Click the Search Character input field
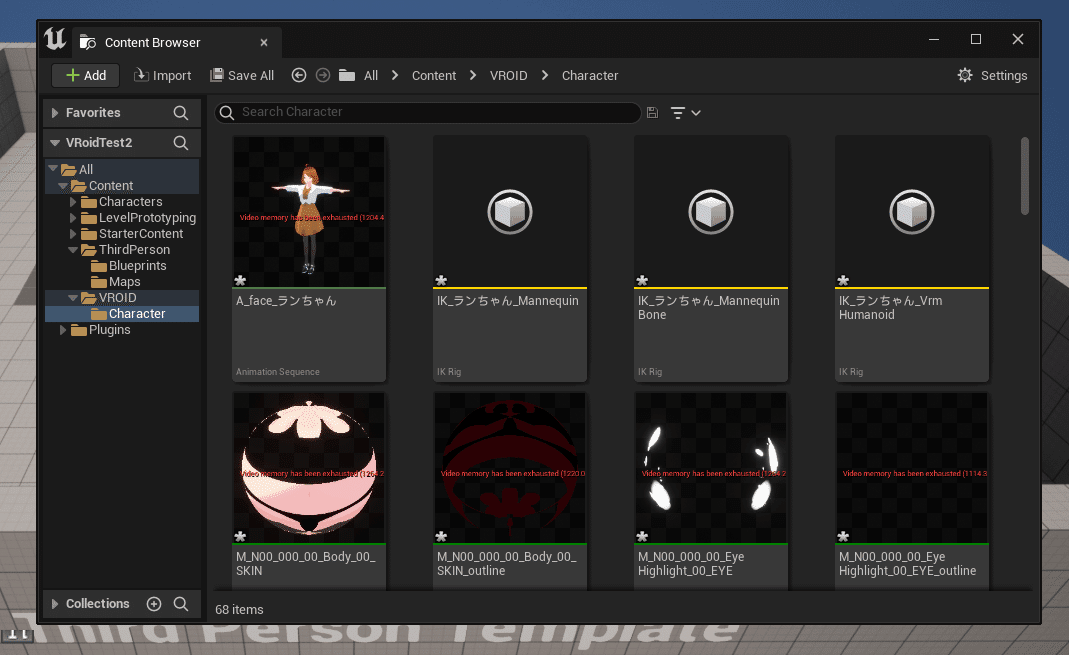 tap(430, 113)
